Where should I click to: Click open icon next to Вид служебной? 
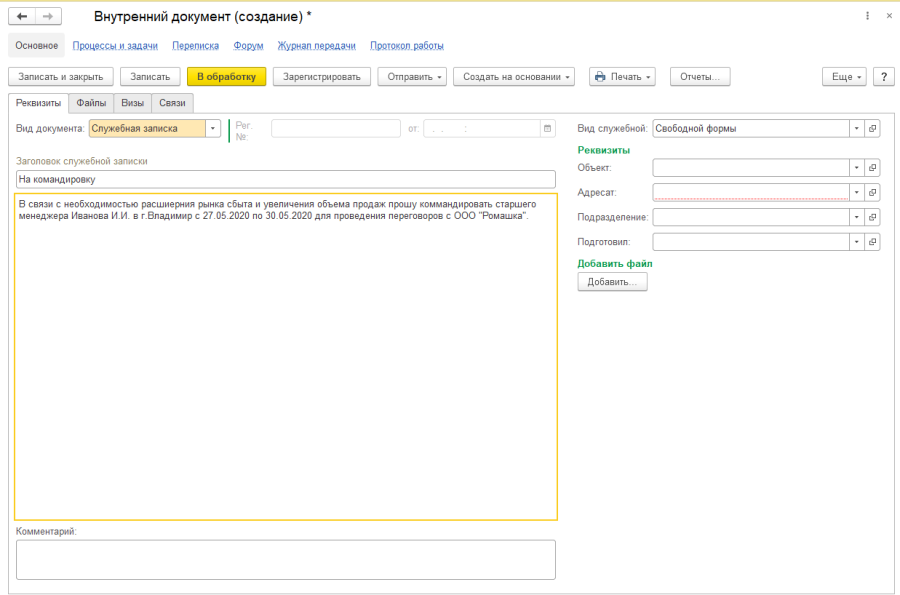click(873, 128)
